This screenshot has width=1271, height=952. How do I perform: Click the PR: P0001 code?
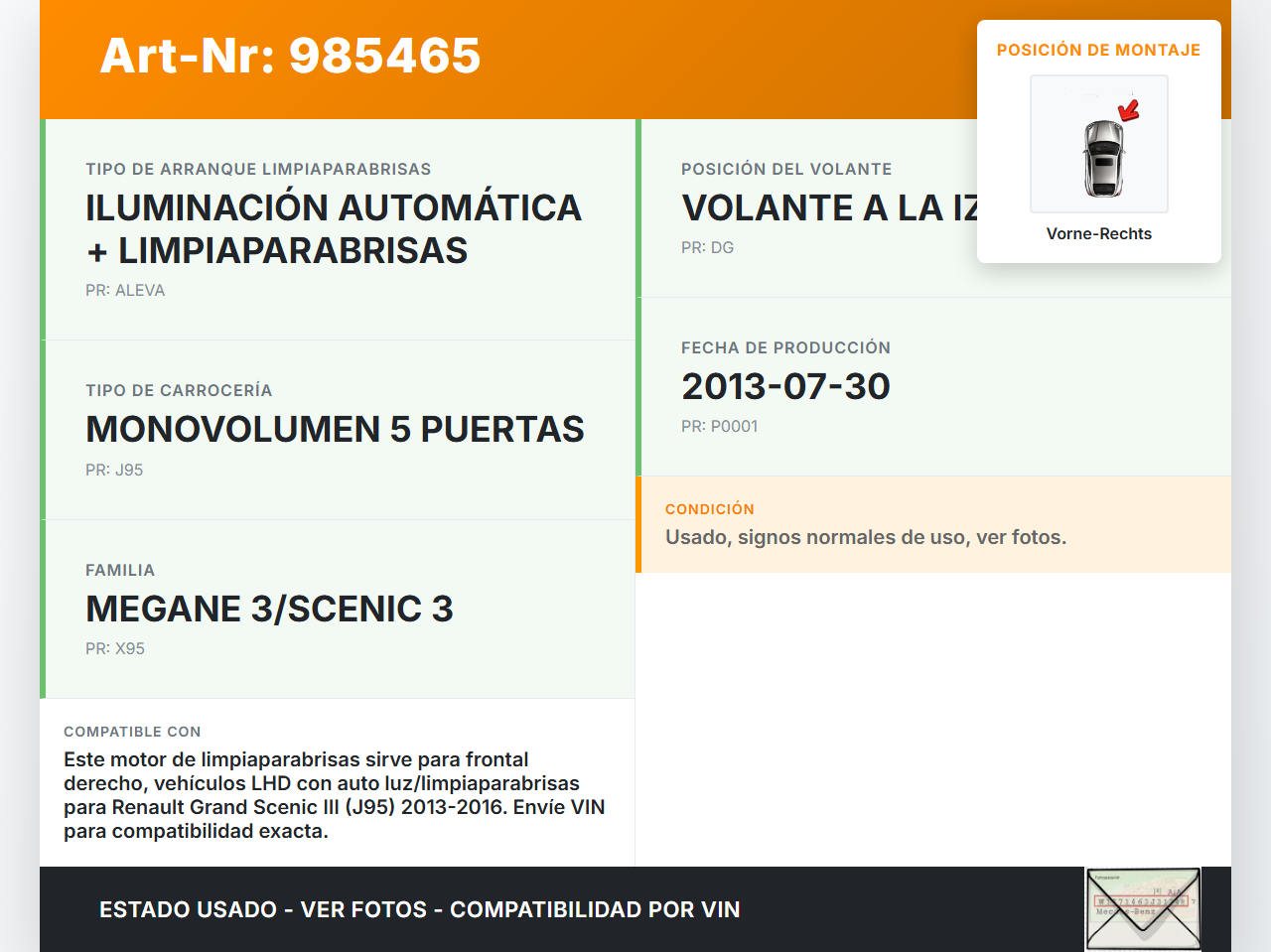719,426
